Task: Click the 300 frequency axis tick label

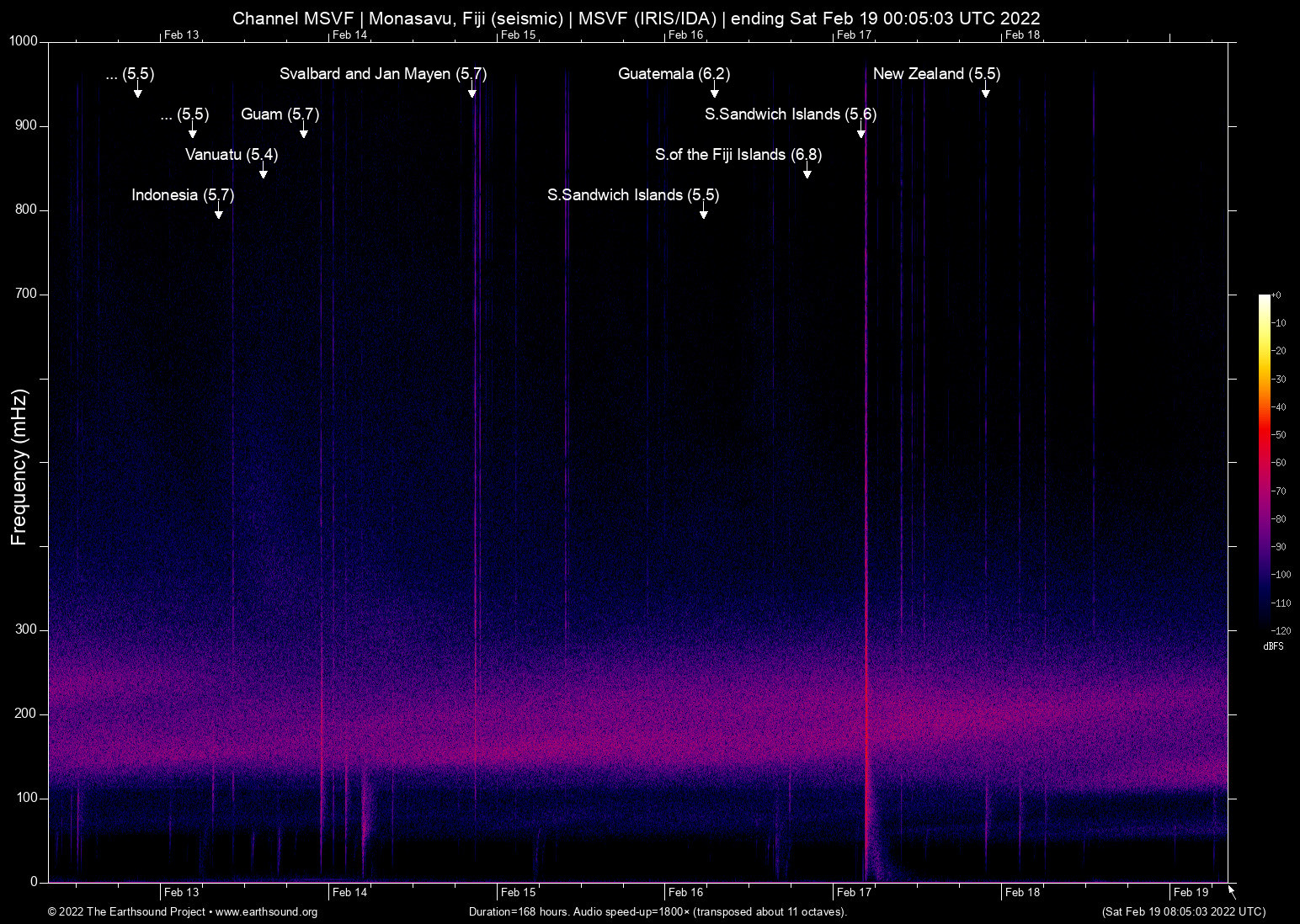Action: (26, 629)
